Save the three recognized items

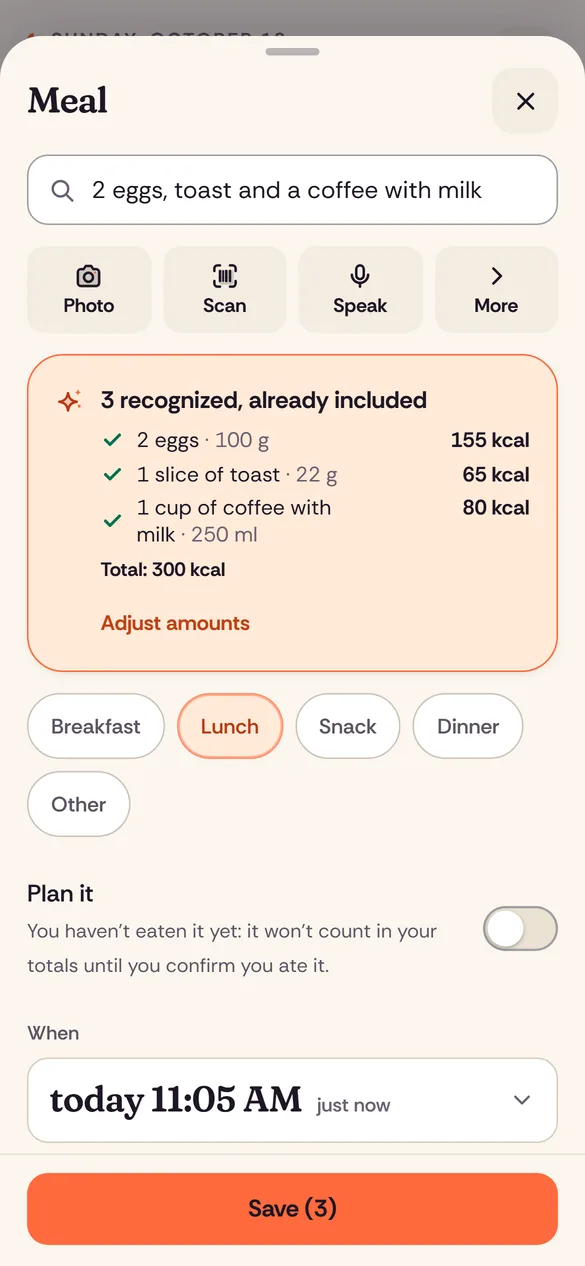pos(292,1209)
